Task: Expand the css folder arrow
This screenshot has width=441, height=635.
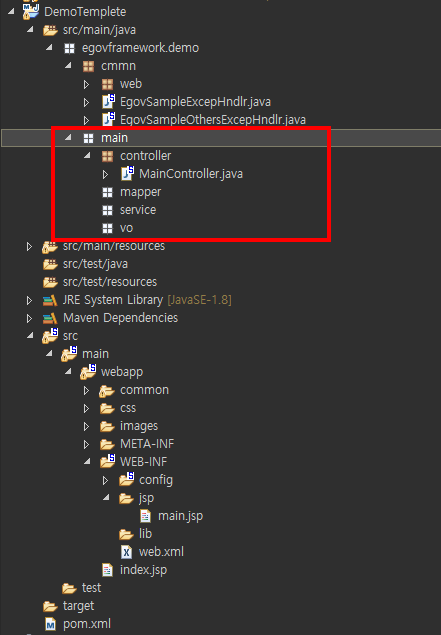Action: click(x=86, y=408)
